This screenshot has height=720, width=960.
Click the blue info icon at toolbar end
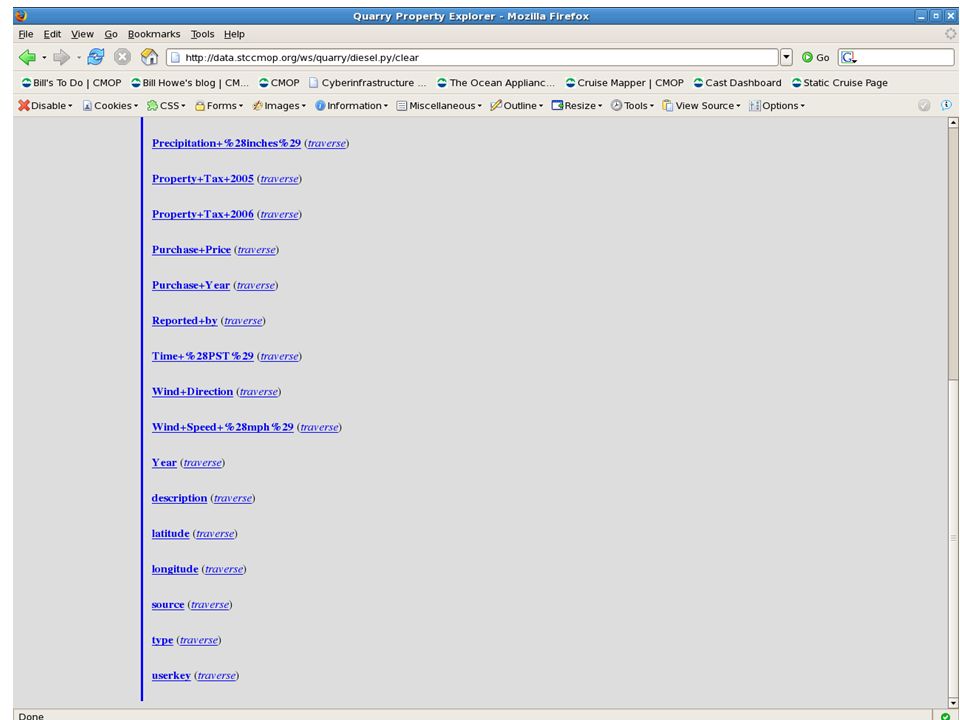click(946, 105)
